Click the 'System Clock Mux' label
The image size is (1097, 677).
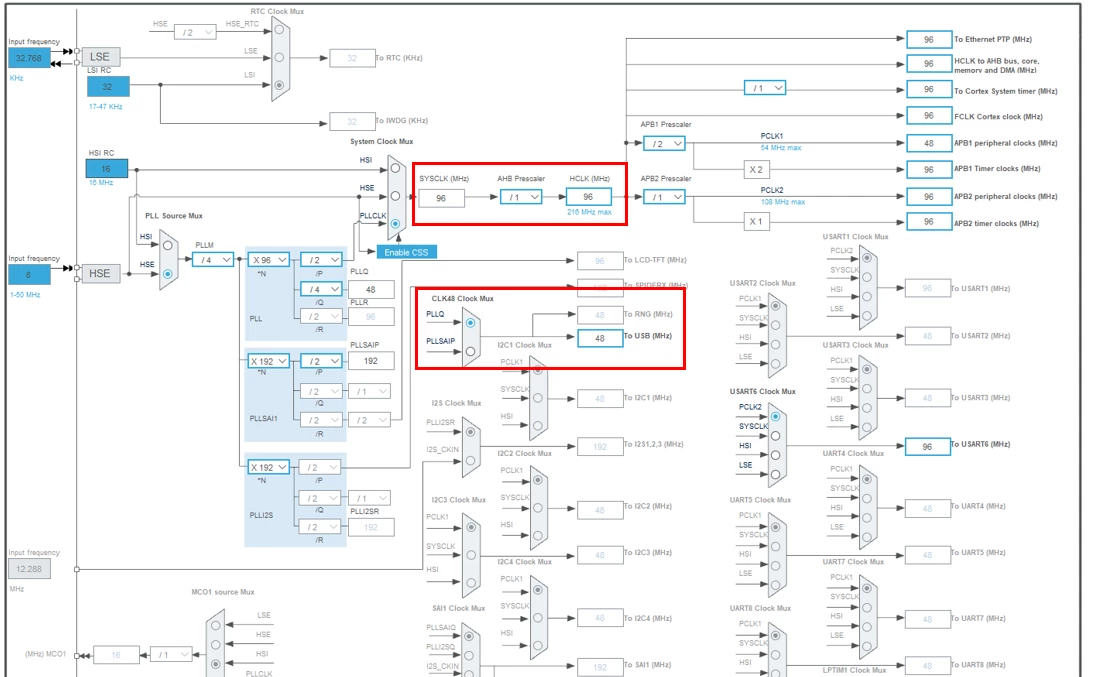coord(381,141)
